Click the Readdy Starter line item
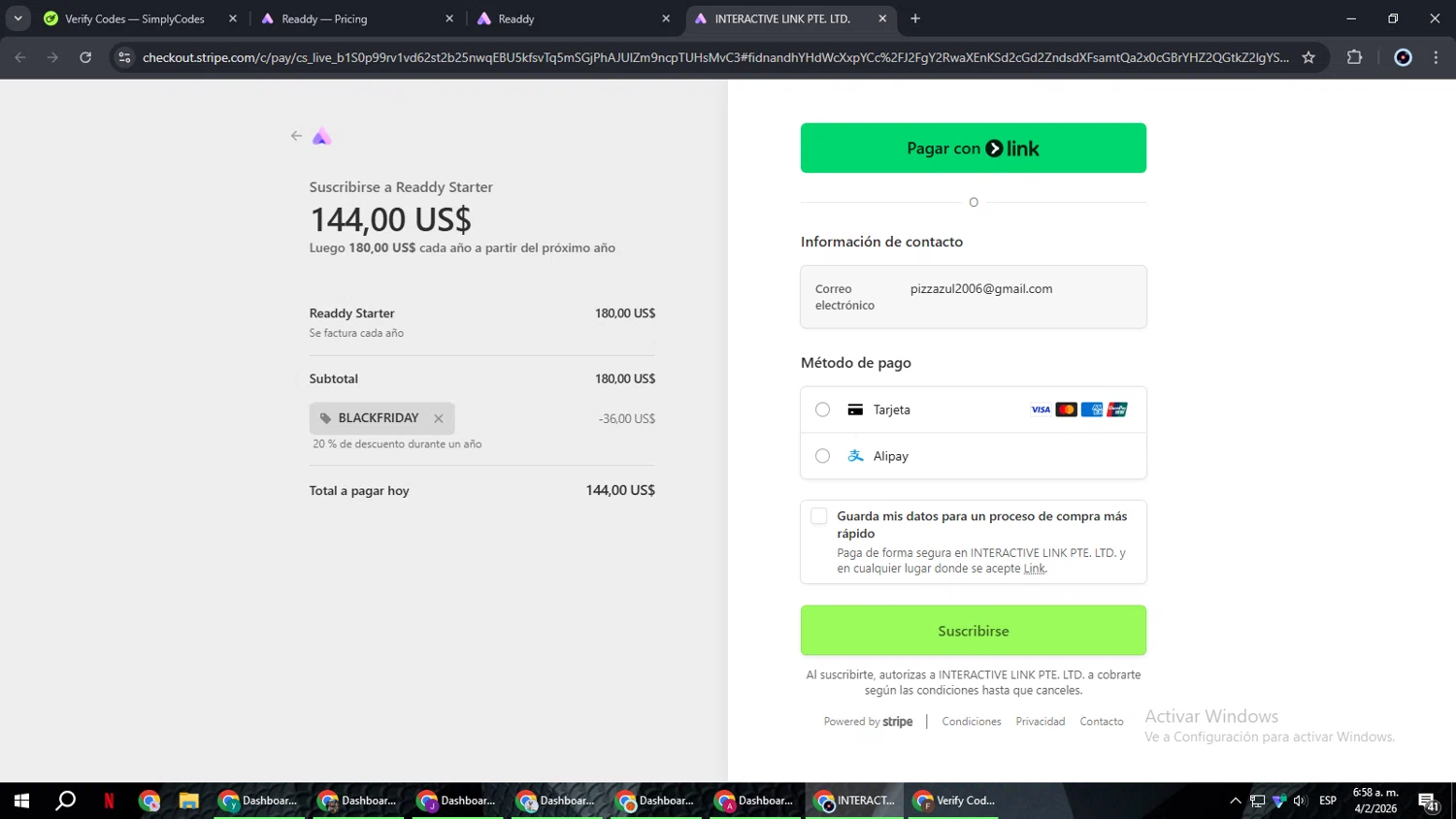 [x=481, y=321]
